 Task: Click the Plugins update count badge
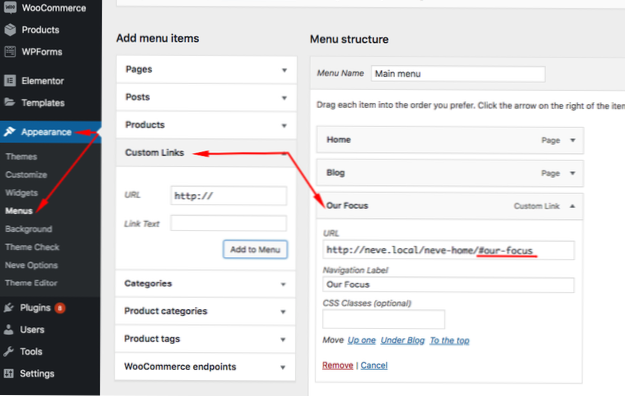(x=60, y=308)
